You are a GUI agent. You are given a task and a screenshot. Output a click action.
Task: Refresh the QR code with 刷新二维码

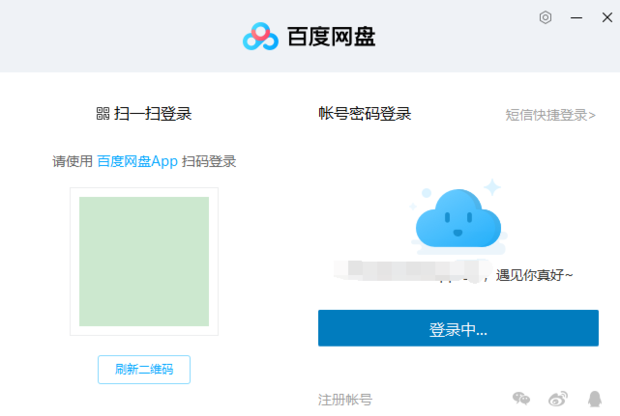click(x=144, y=369)
